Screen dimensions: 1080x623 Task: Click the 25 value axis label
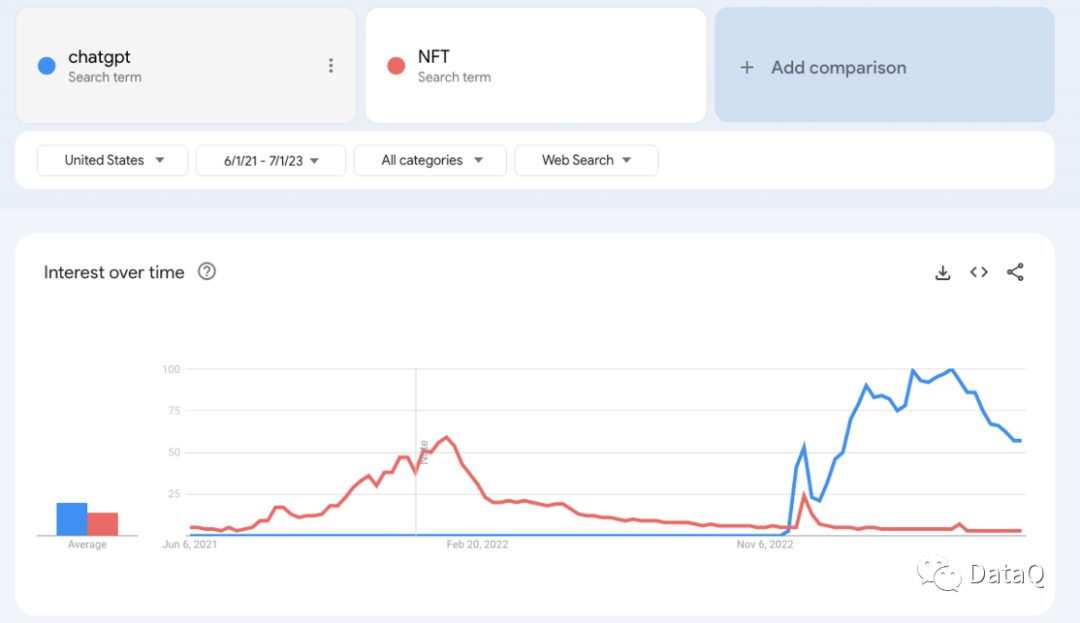click(174, 494)
